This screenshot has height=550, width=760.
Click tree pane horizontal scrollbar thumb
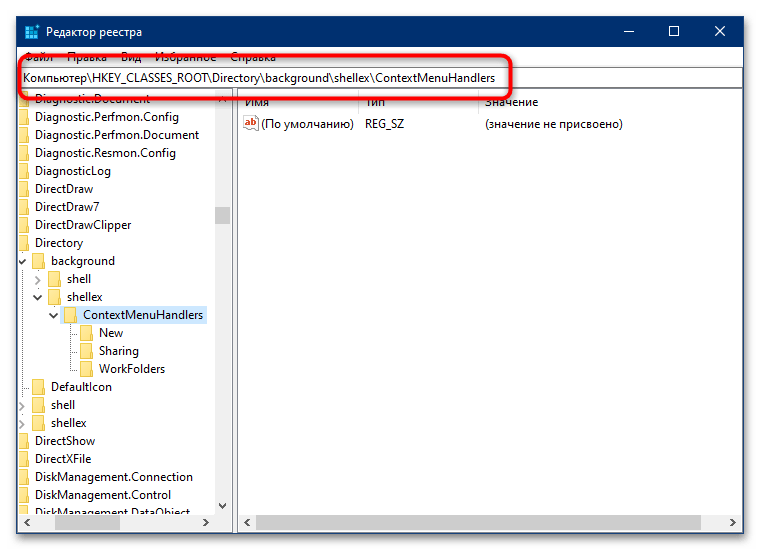pos(87,523)
